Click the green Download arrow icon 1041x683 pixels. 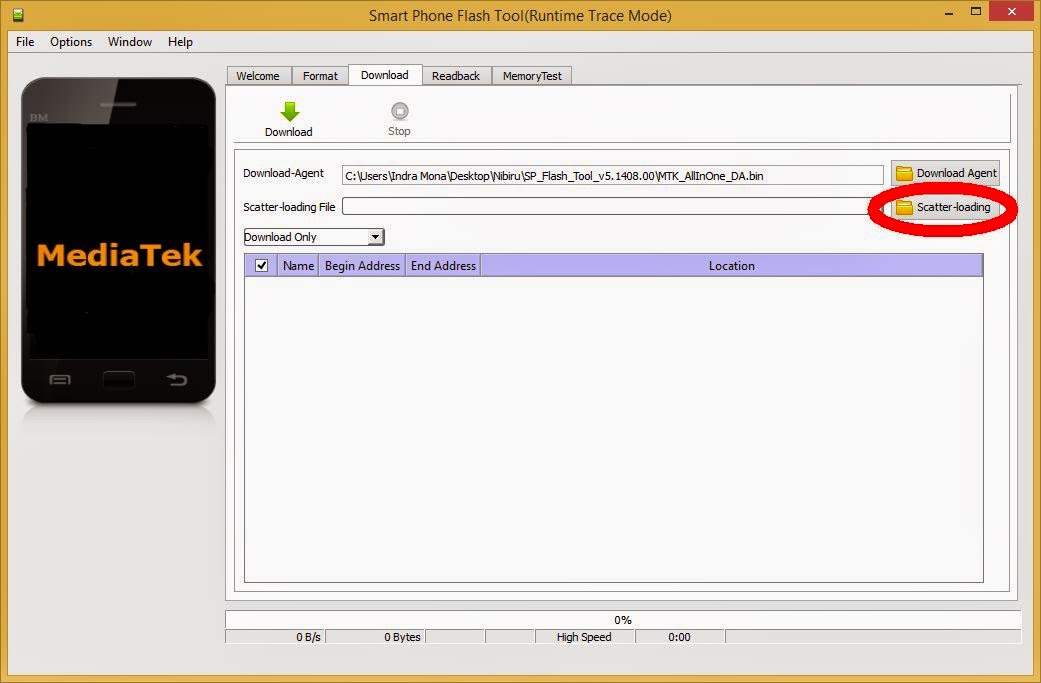289,112
